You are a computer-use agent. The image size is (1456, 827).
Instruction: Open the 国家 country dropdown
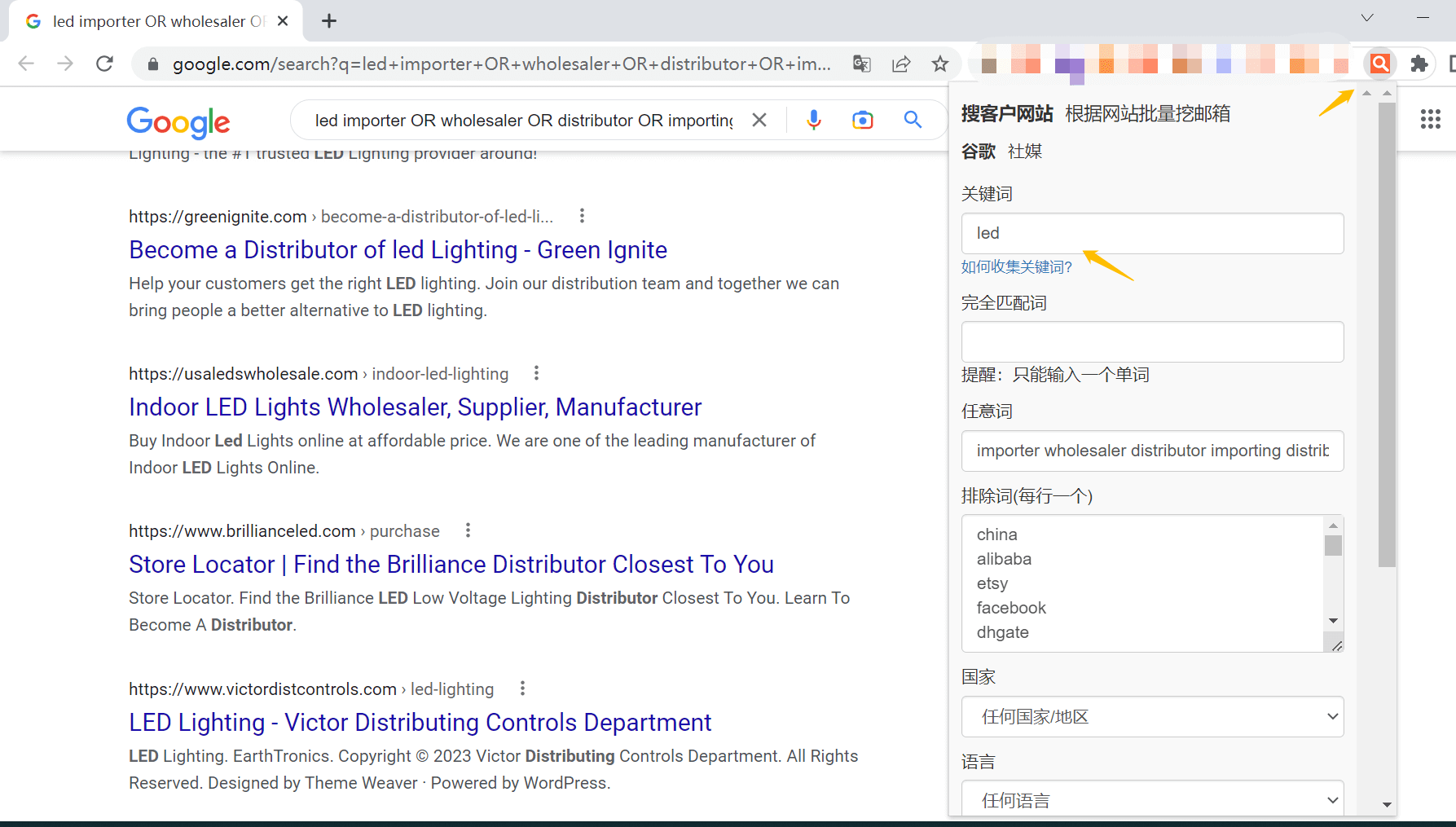tap(1152, 717)
